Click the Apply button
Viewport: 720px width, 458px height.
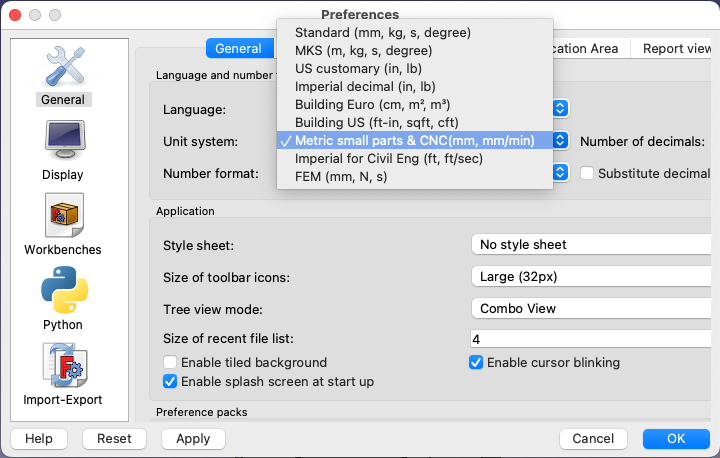click(x=193, y=439)
